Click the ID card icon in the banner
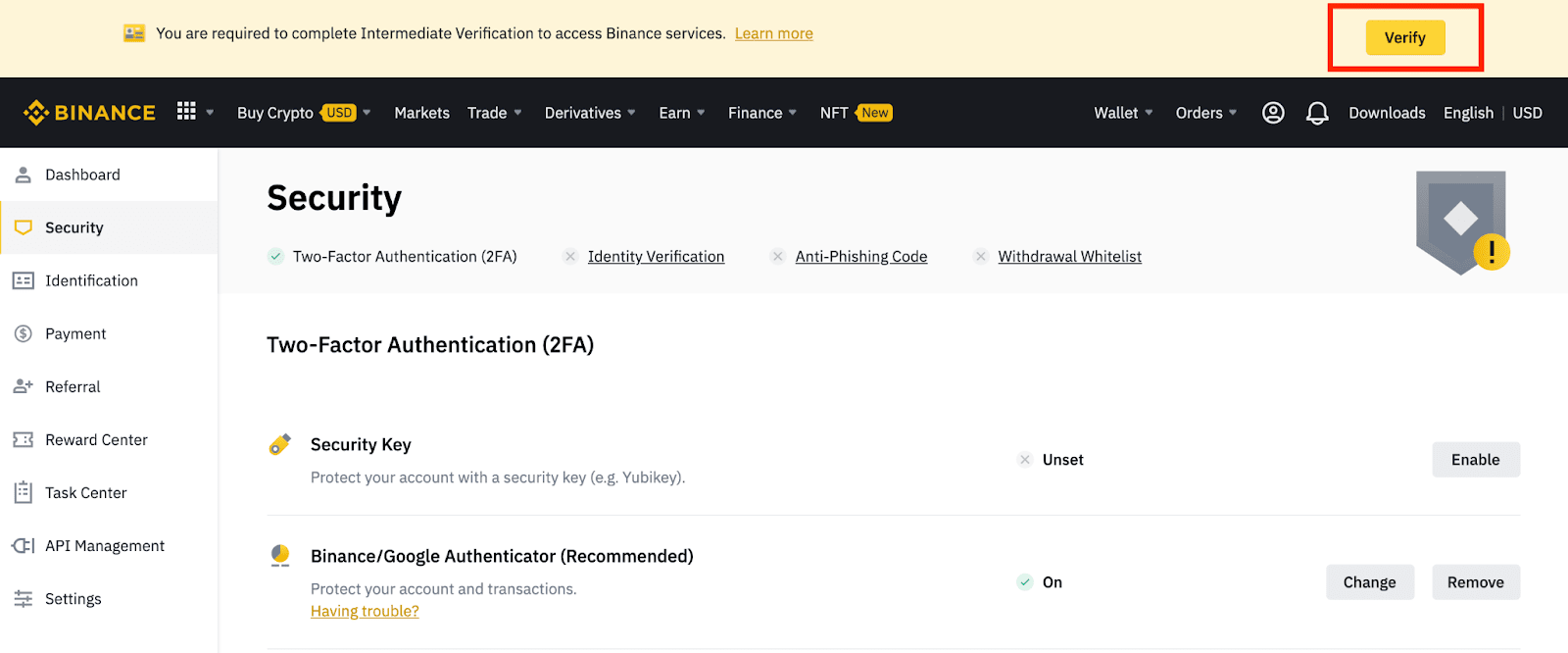 [x=134, y=33]
